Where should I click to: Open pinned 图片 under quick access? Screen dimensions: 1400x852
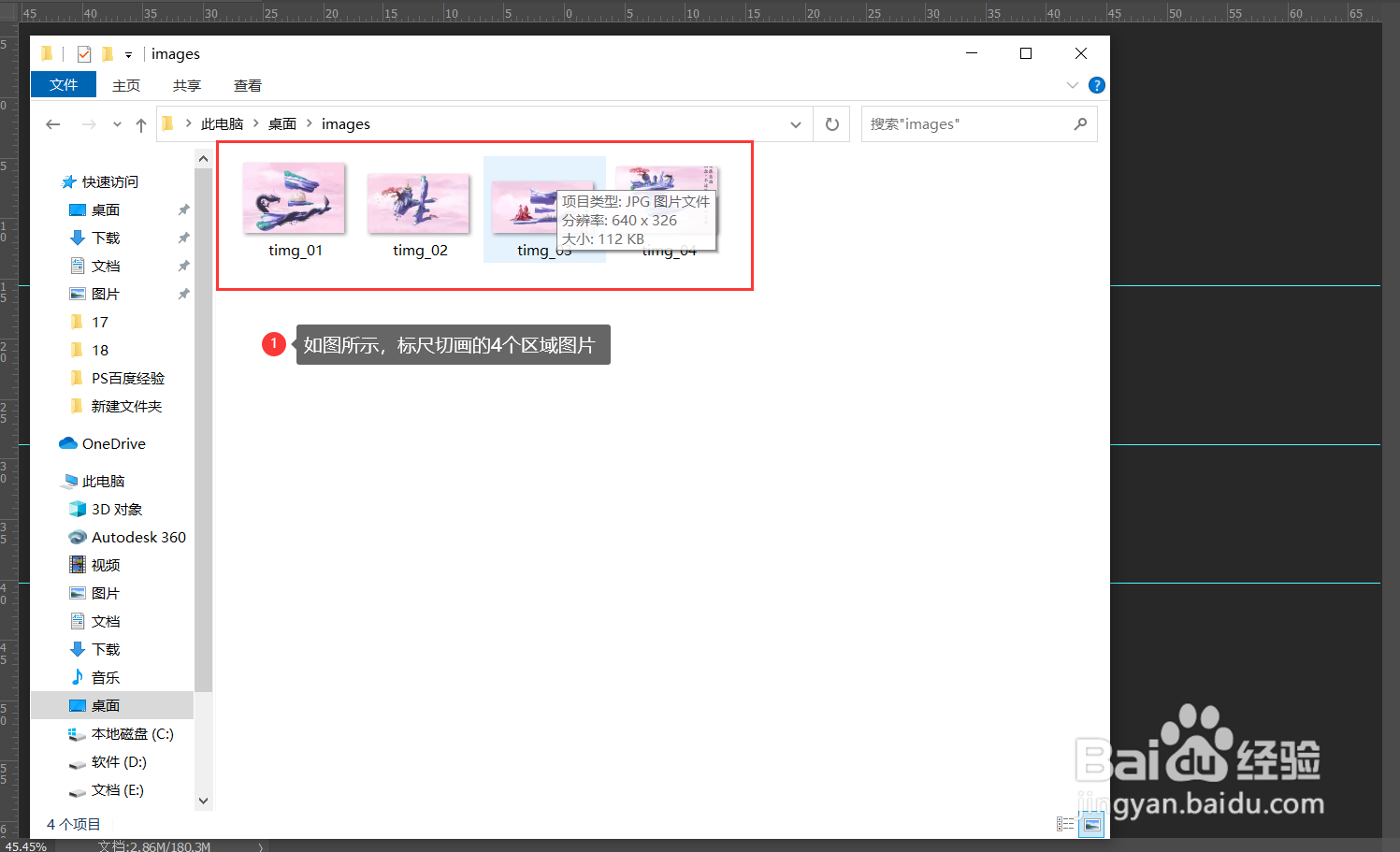tap(106, 295)
